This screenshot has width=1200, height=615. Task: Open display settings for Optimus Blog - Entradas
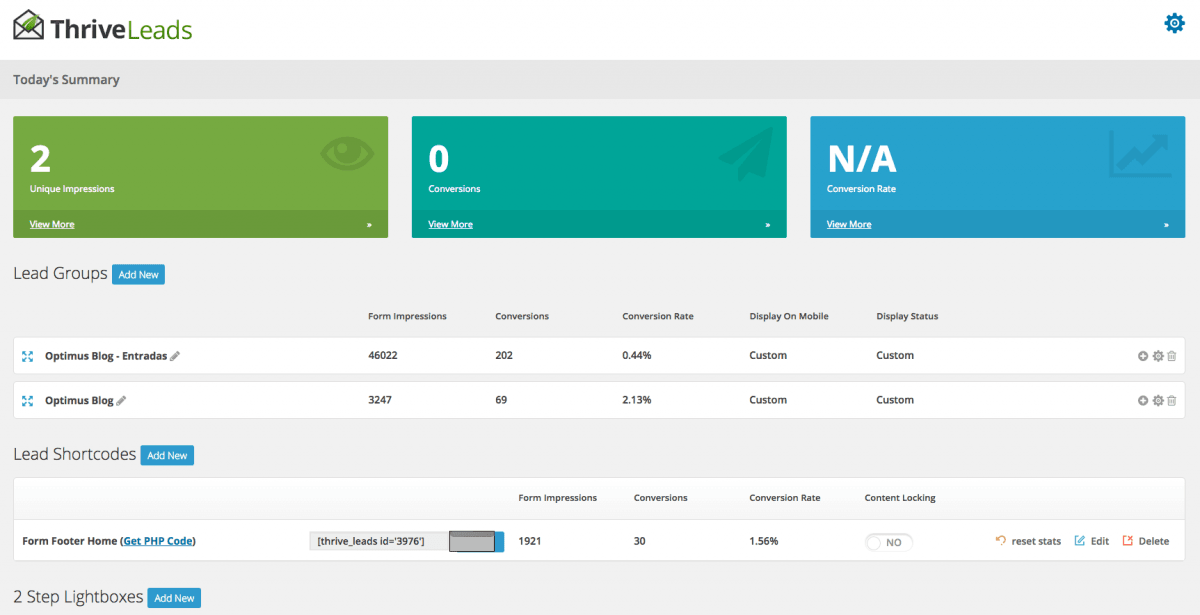(1158, 356)
